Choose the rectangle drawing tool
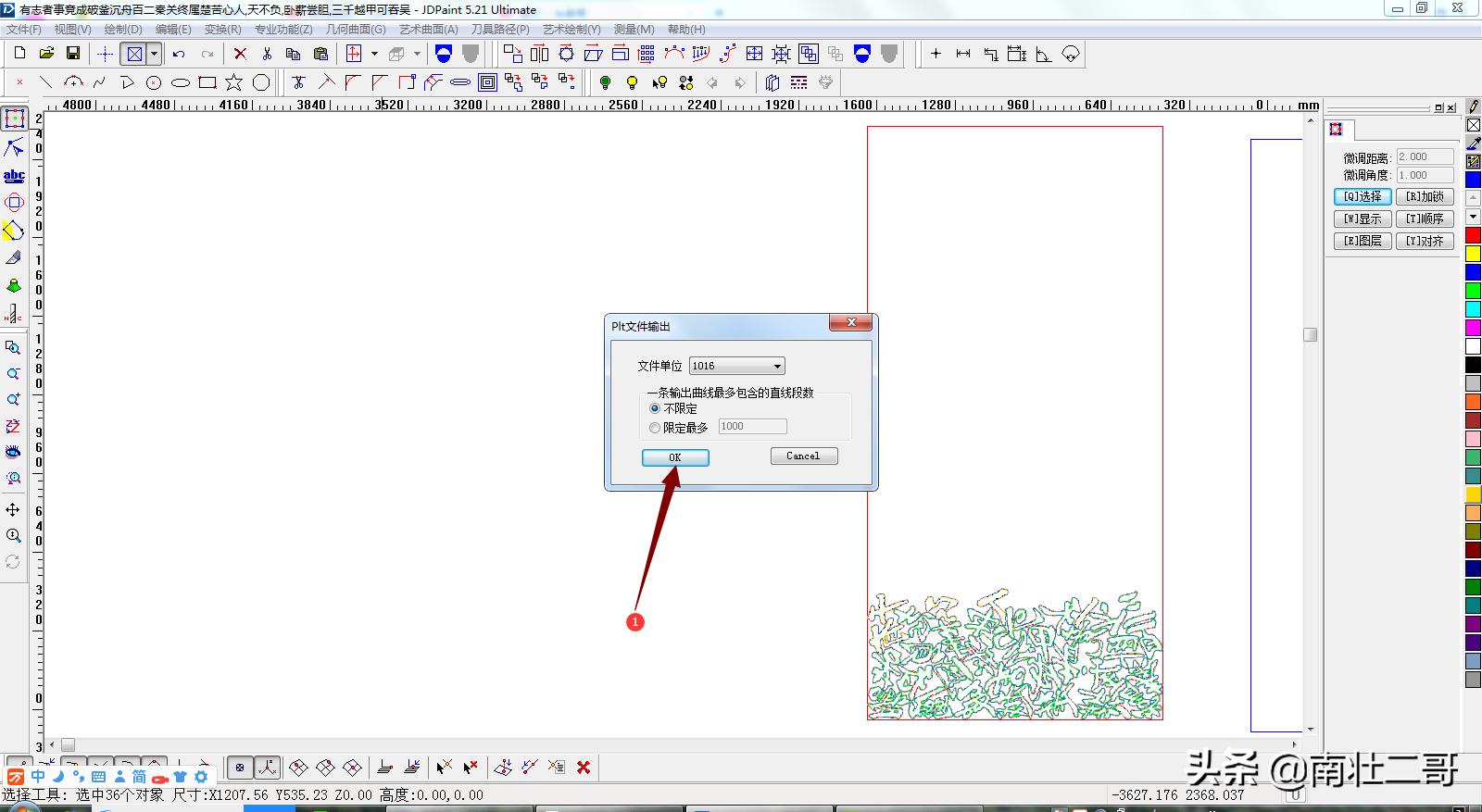 pos(207,82)
